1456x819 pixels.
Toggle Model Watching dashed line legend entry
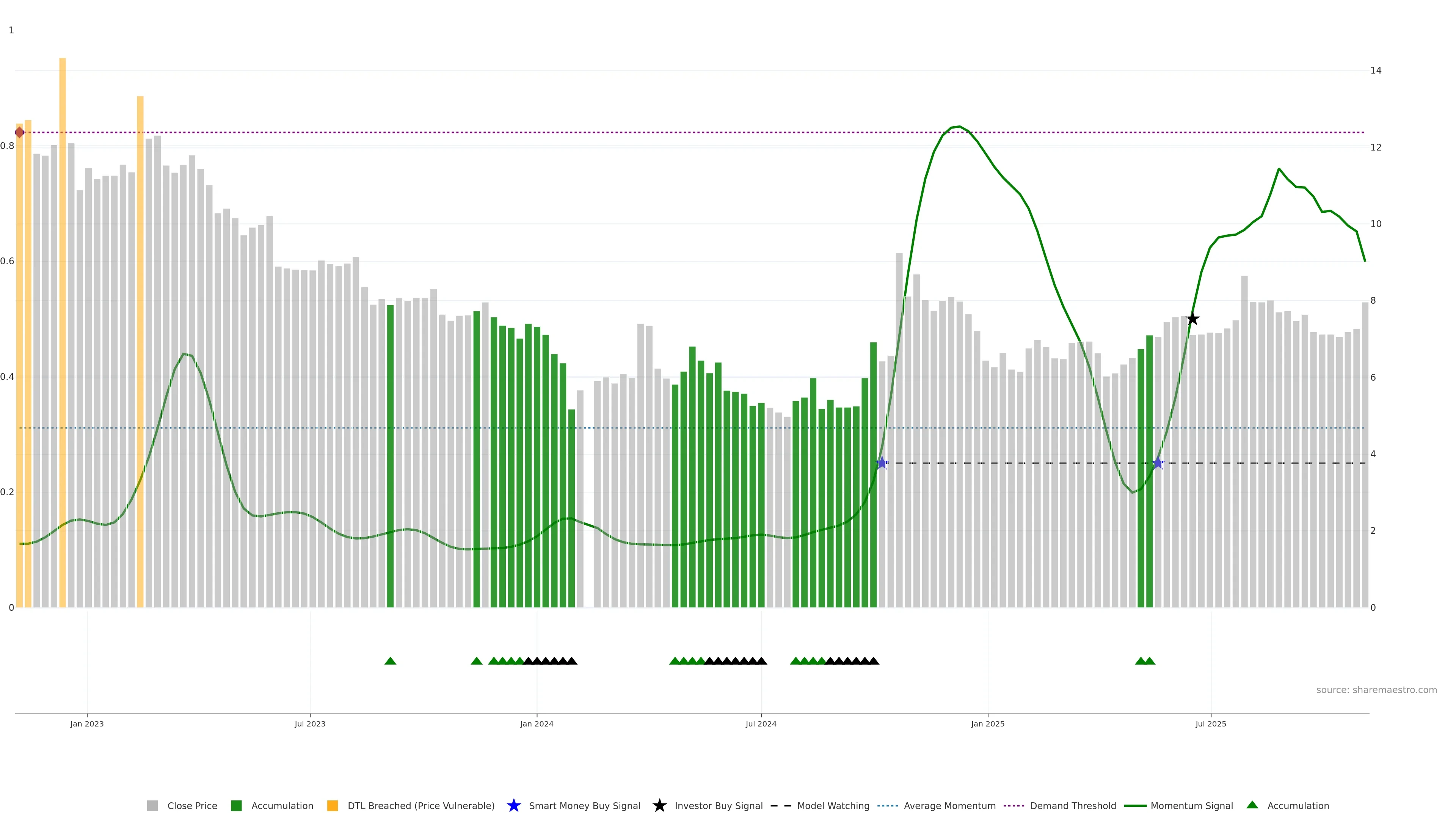(833, 805)
